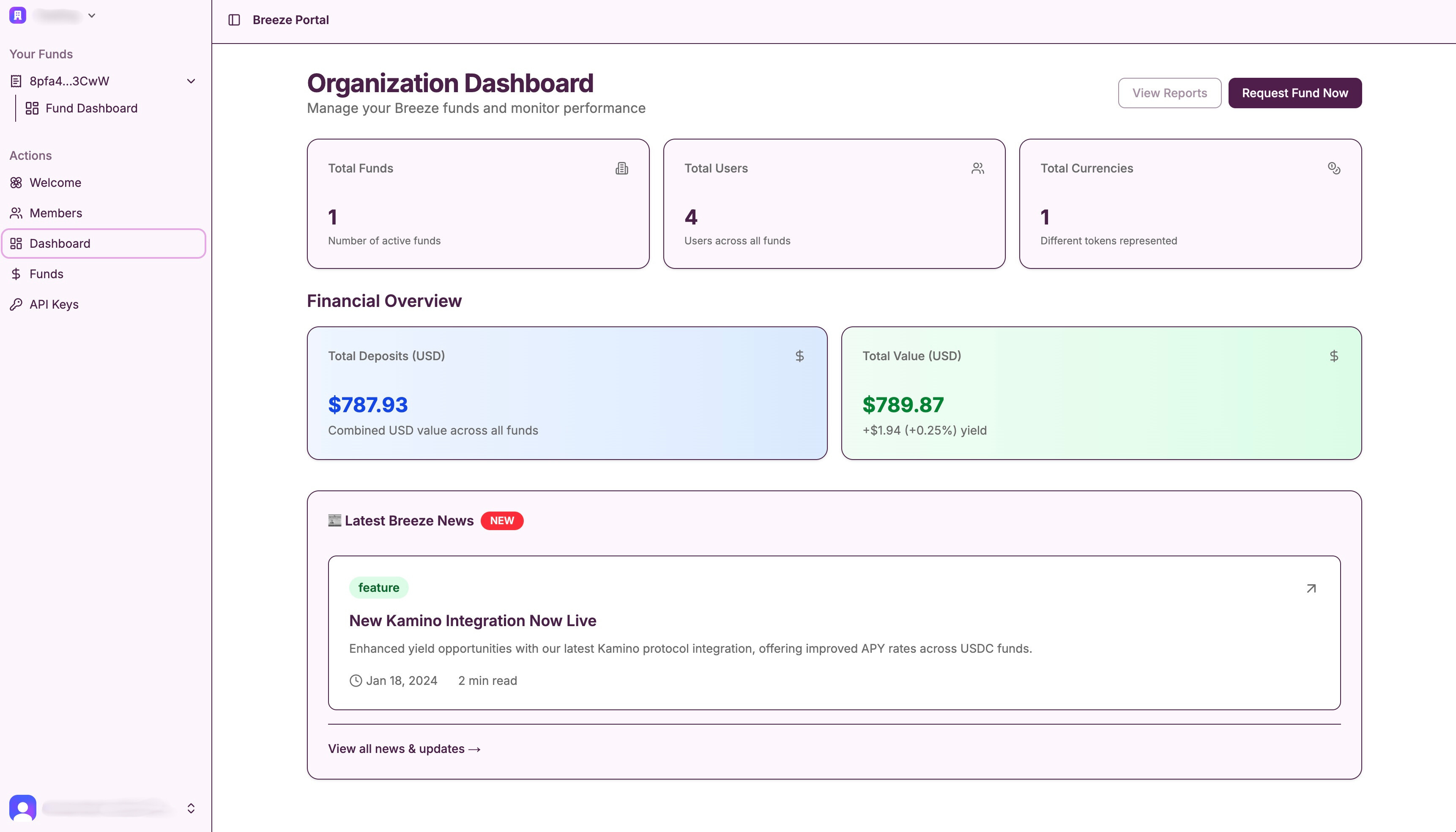
Task: Toggle the sidebar panel icon
Action: point(234,20)
